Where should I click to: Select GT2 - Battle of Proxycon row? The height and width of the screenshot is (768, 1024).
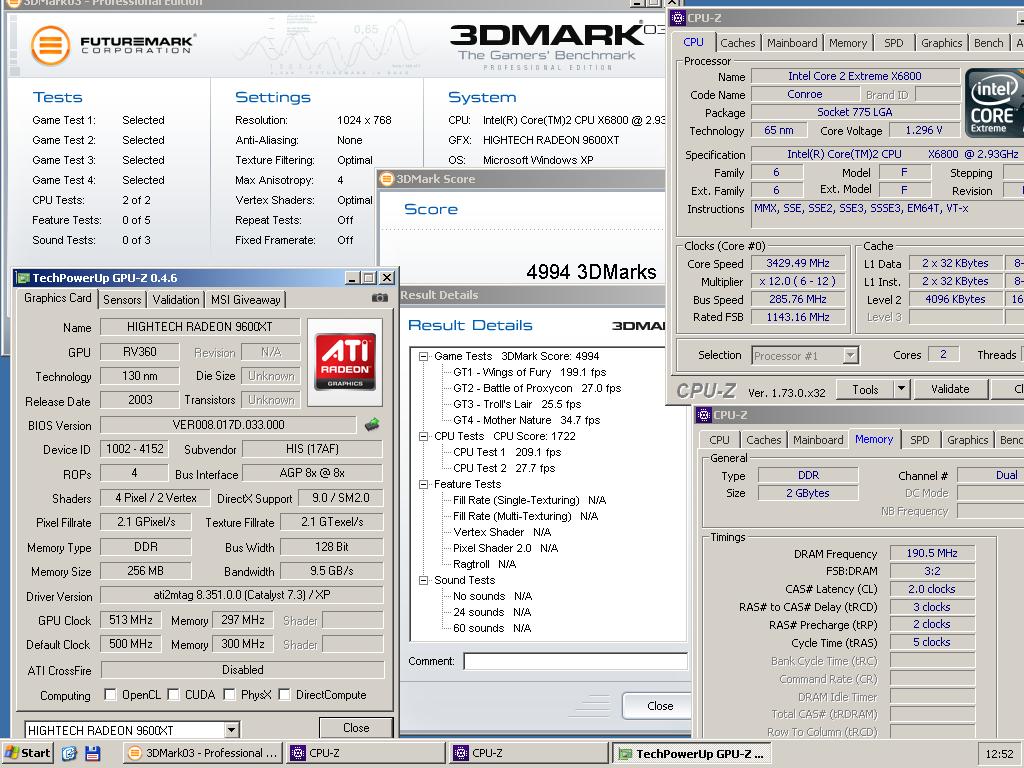537,388
